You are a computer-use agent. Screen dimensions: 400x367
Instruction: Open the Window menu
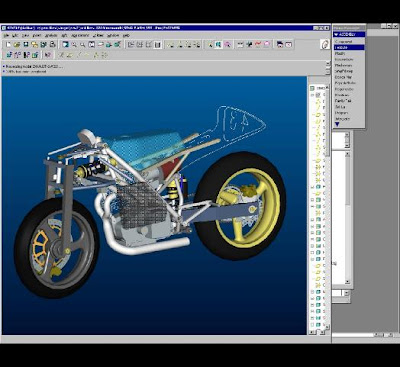tap(113, 35)
